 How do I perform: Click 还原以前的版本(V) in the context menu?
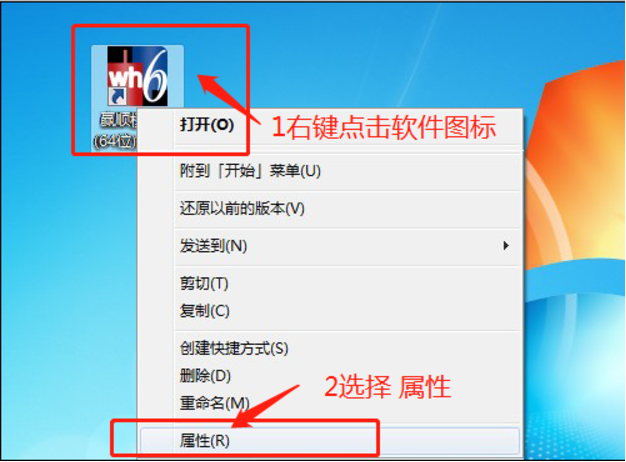(242, 208)
